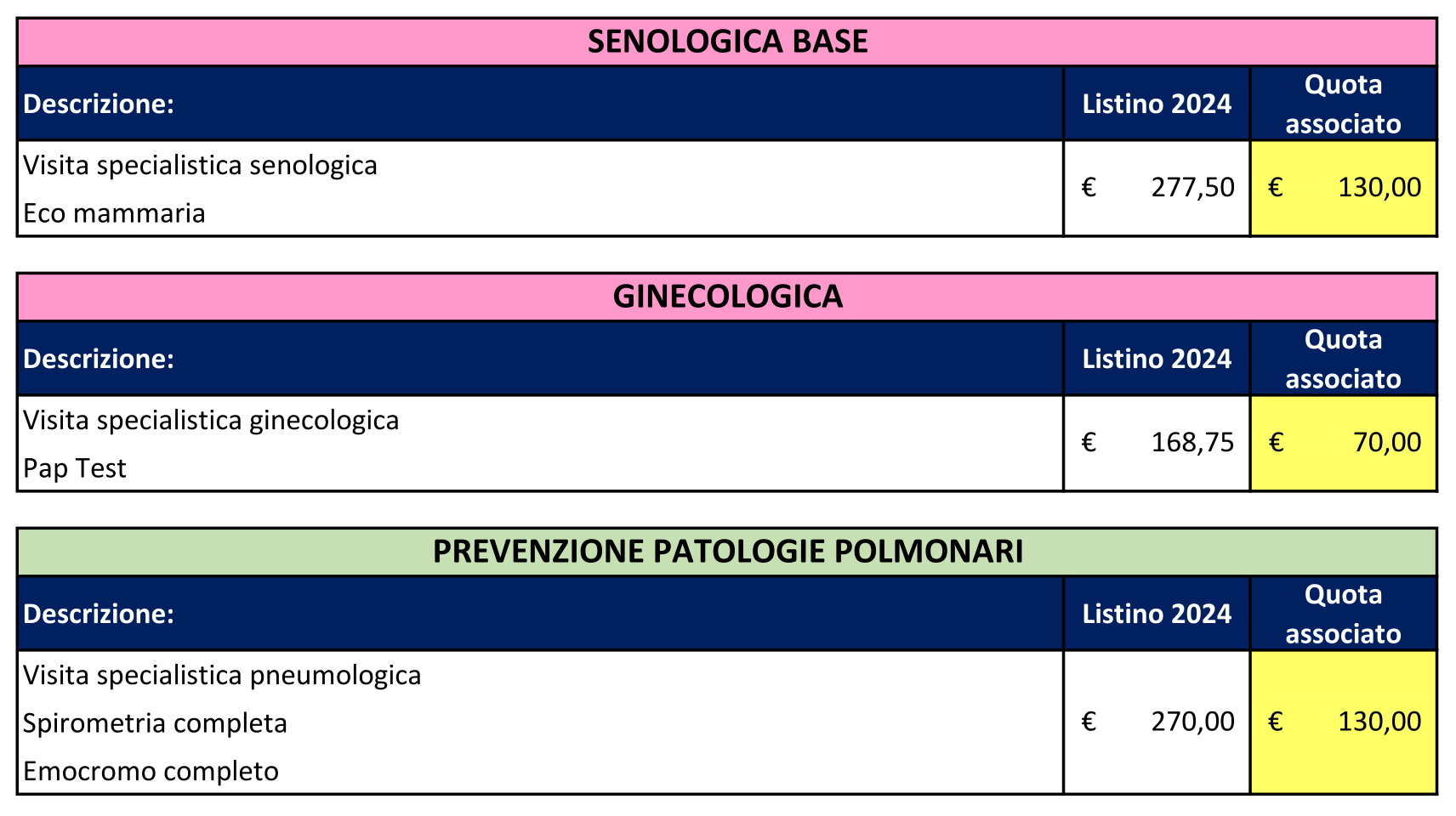Select the Pap Test entry
The image size is (1456, 816).
(75, 468)
